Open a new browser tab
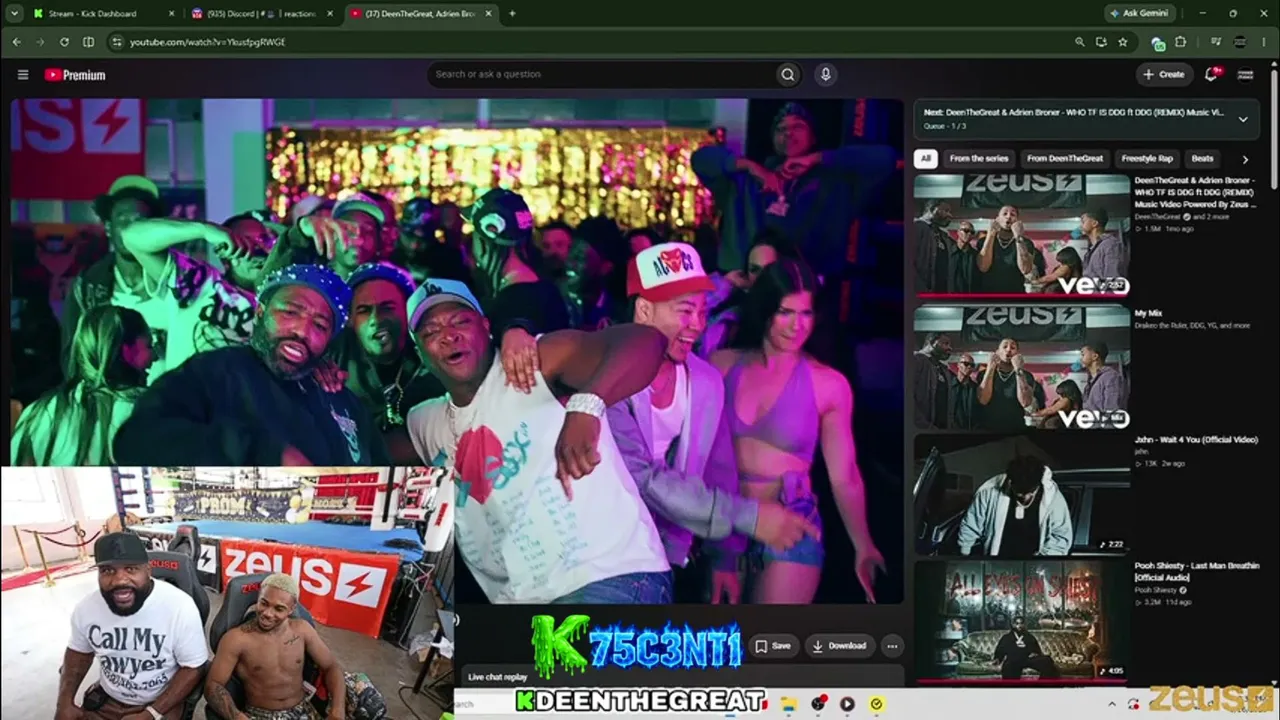Screen dimensions: 1280x720 512,14
